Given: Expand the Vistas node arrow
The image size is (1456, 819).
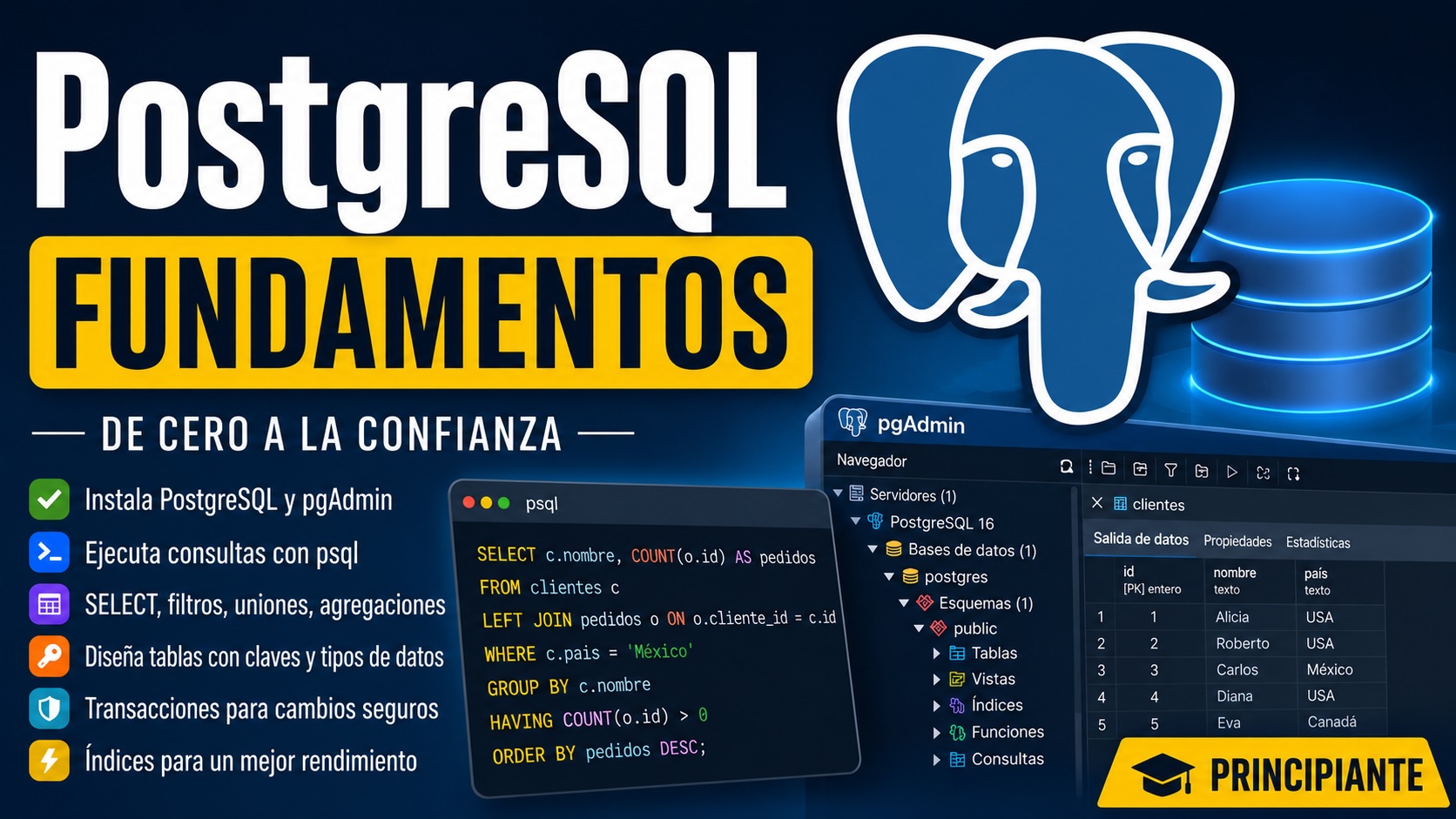Looking at the screenshot, I should (937, 679).
